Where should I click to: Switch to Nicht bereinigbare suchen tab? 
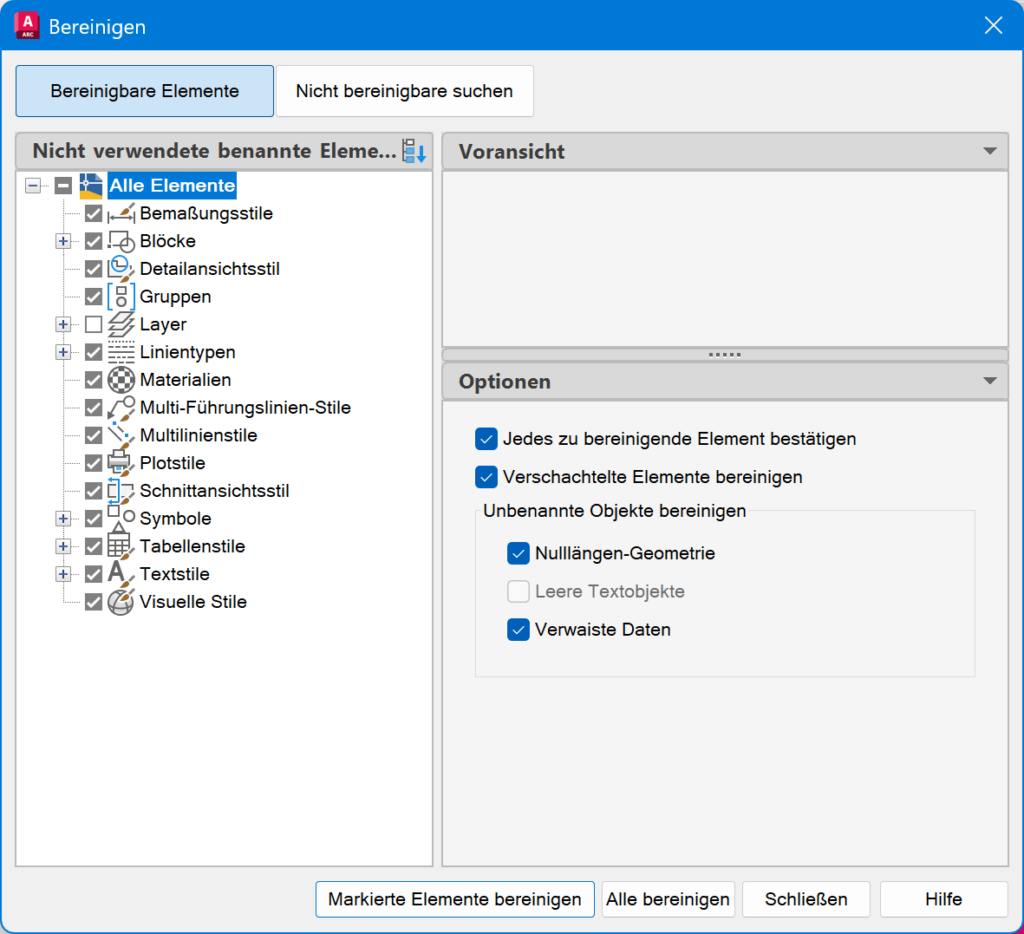[x=404, y=91]
